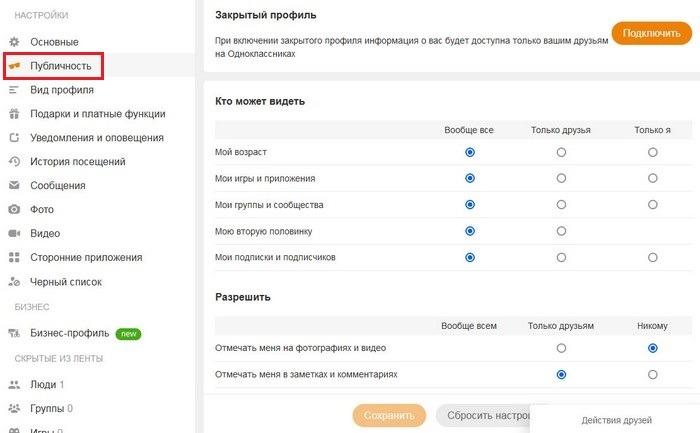Viewport: 700px width, 433px height.
Task: Click the Сохранить button
Action: 389,416
